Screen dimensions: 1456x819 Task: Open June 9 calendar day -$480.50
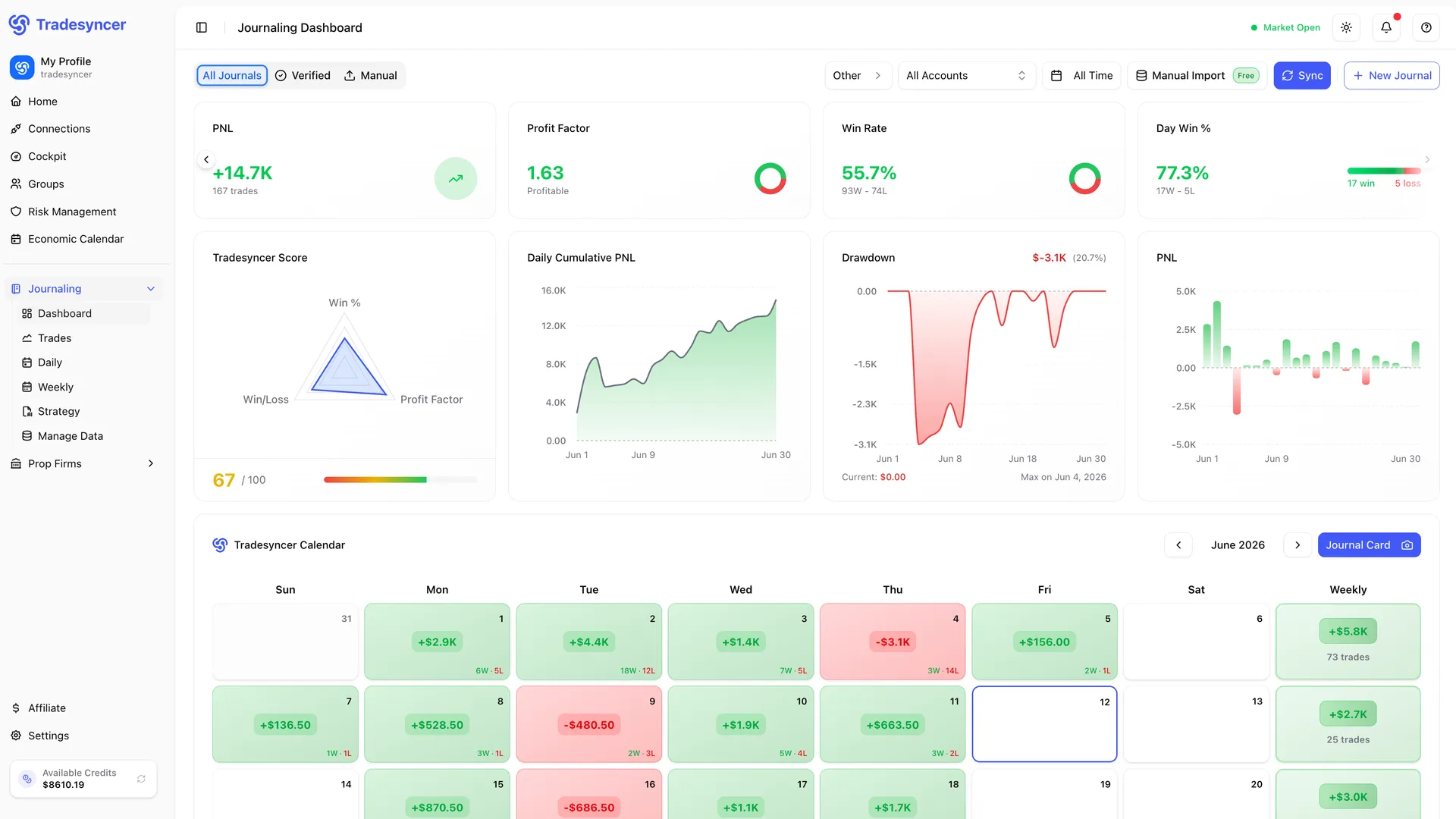click(588, 724)
